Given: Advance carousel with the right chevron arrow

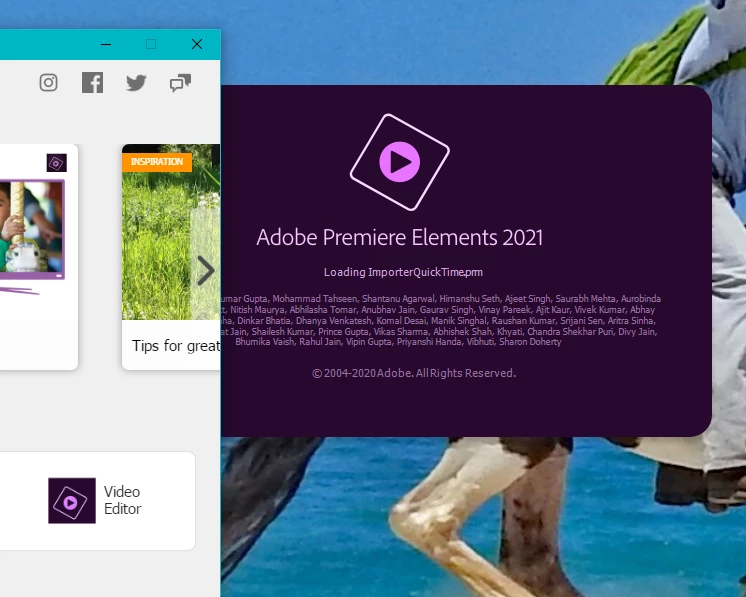Looking at the screenshot, I should (206, 271).
